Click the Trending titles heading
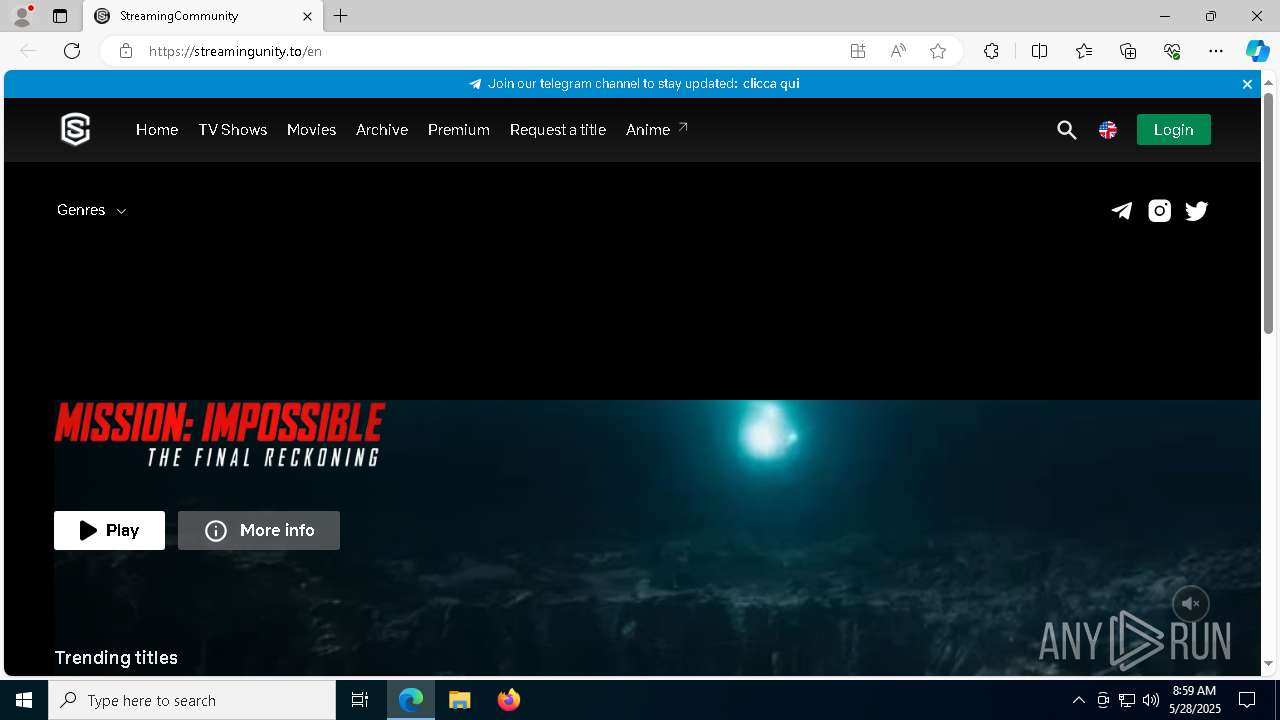This screenshot has height=720, width=1280. pos(116,658)
